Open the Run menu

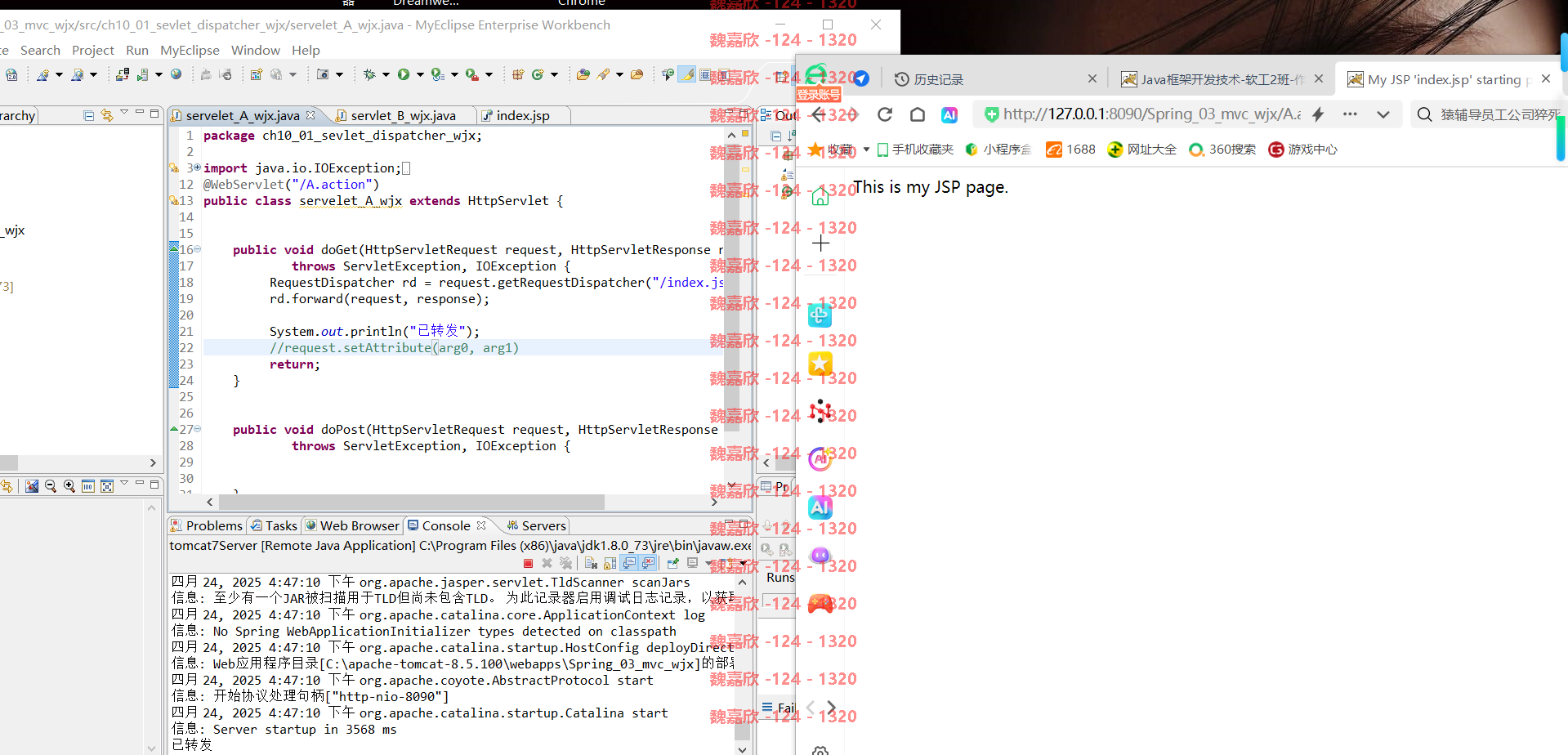click(x=137, y=50)
